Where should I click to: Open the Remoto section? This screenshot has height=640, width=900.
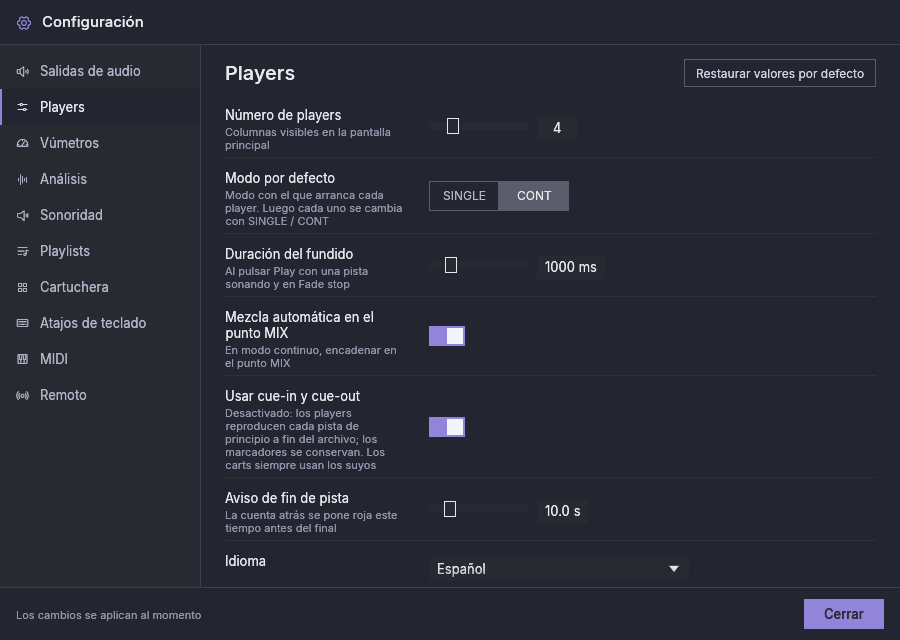click(100, 395)
